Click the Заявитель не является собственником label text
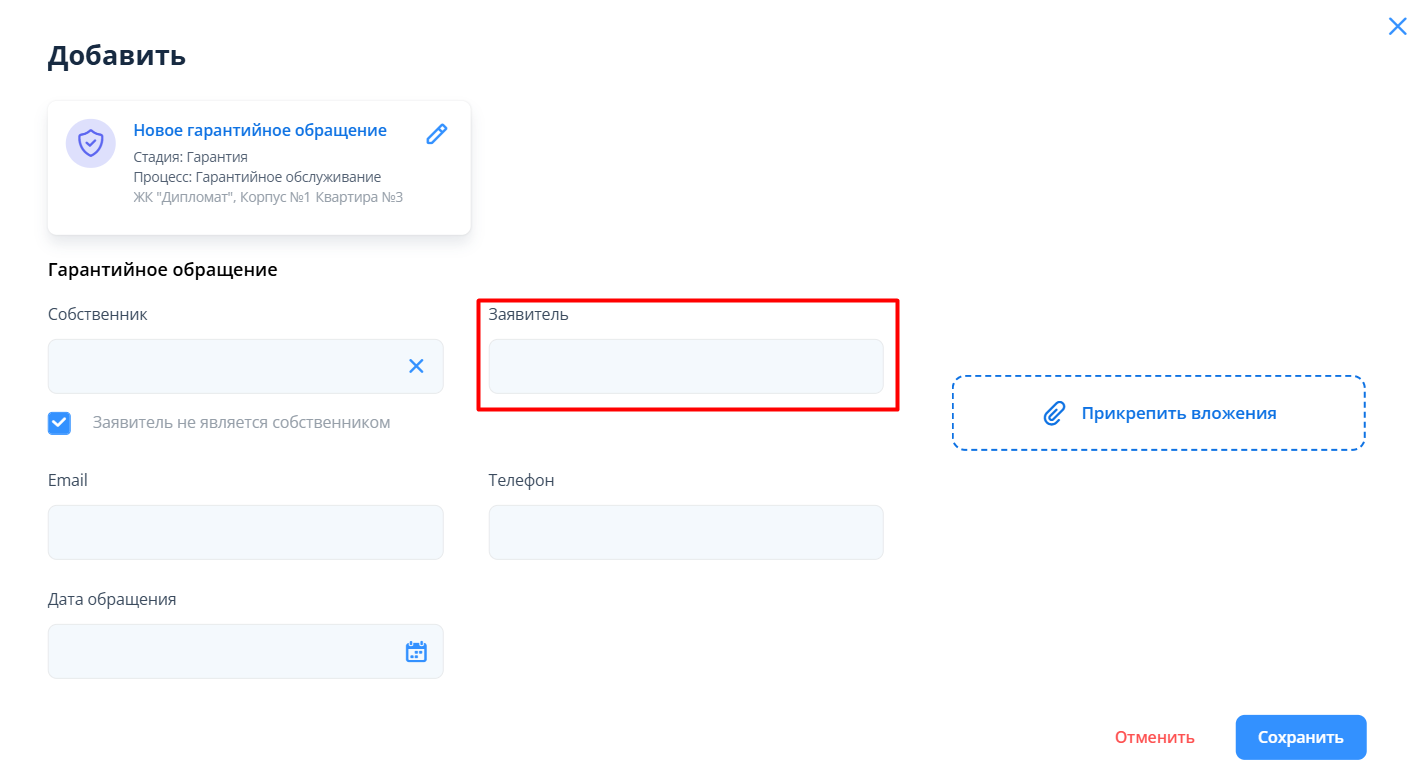 point(241,423)
